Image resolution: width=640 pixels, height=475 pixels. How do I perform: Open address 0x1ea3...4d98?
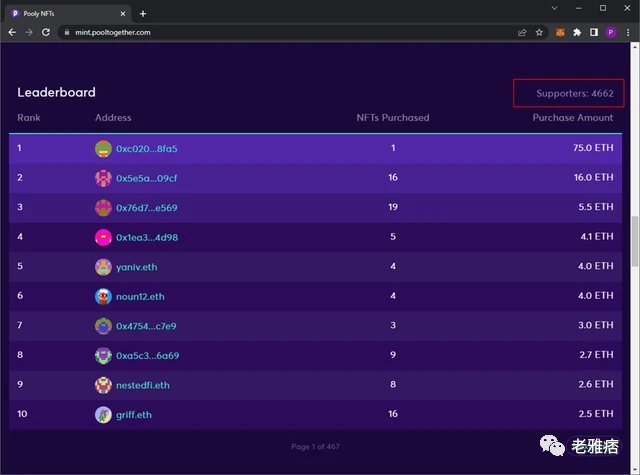pyautogui.click(x=147, y=237)
